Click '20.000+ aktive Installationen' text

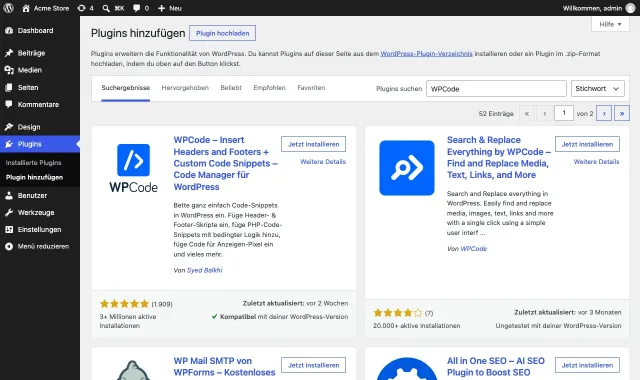point(416,326)
